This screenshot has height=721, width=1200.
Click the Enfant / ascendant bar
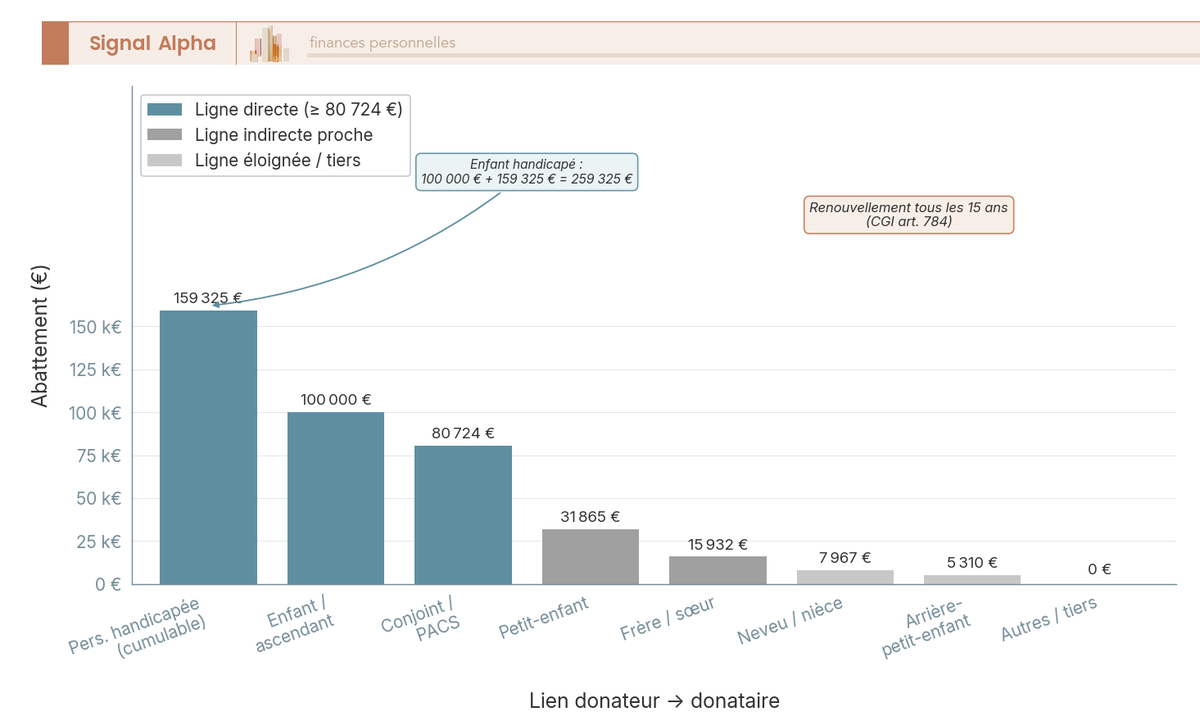336,498
